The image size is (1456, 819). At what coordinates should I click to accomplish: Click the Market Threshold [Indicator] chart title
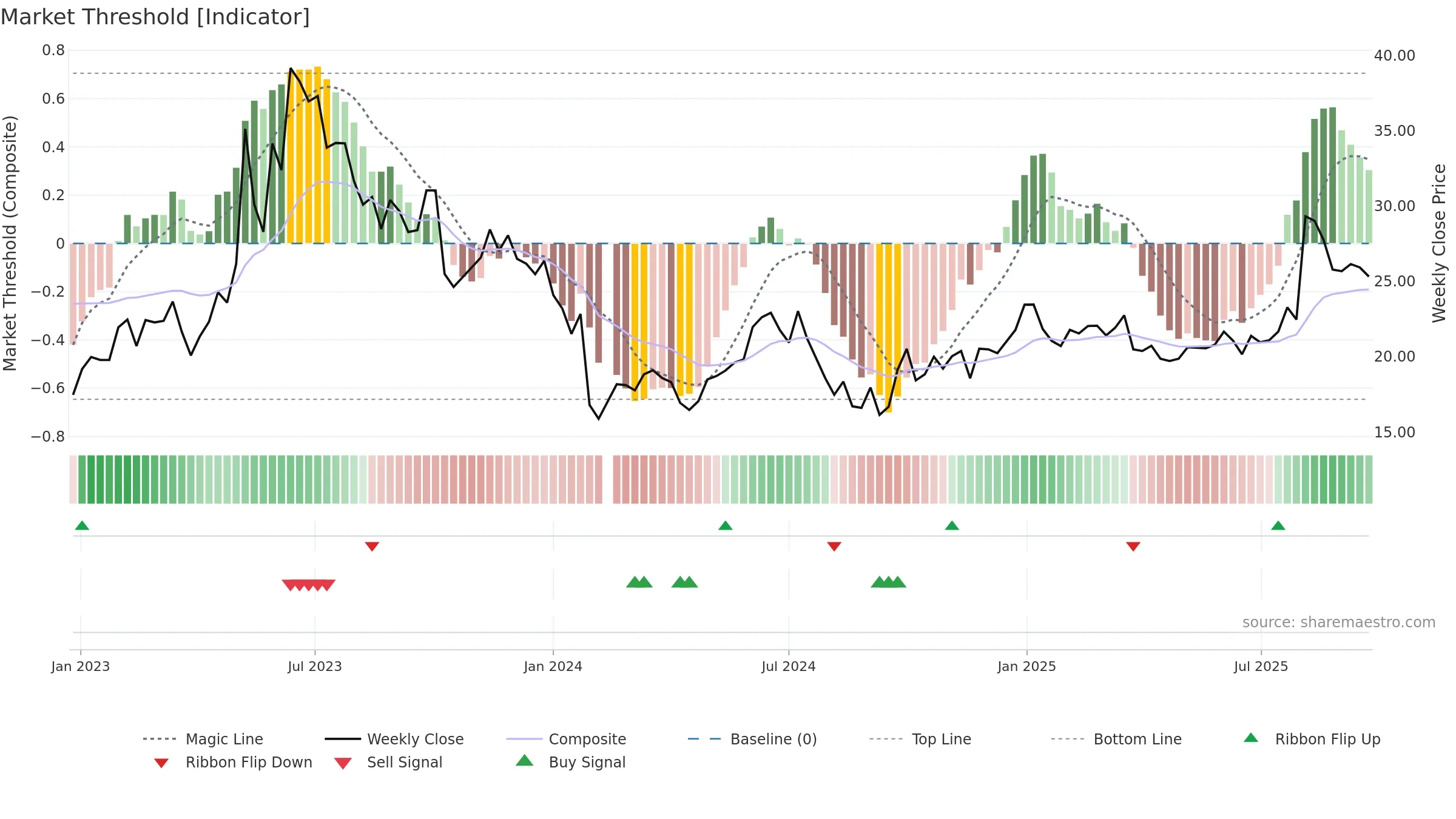[155, 17]
